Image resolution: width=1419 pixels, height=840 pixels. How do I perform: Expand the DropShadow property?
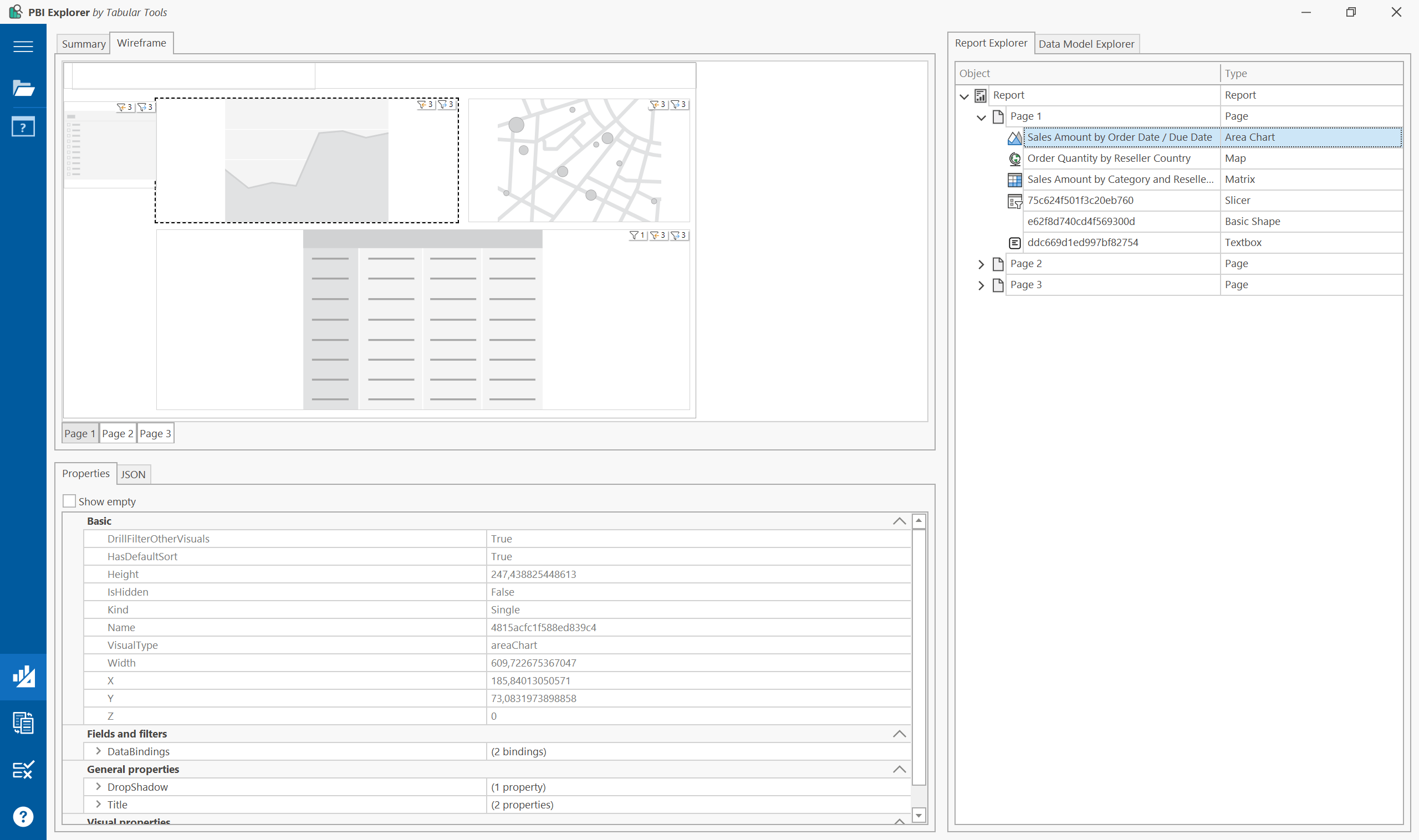pos(99,787)
